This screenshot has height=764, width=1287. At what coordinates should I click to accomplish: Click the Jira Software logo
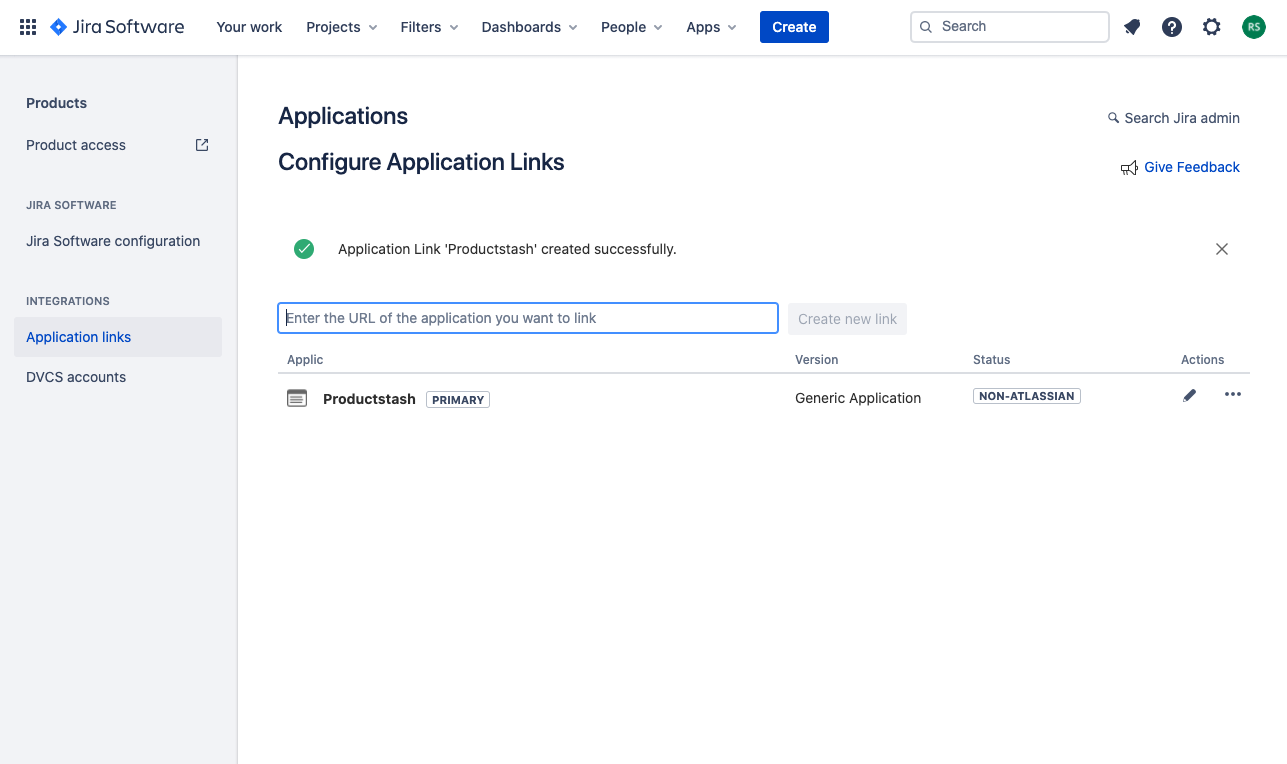117,27
